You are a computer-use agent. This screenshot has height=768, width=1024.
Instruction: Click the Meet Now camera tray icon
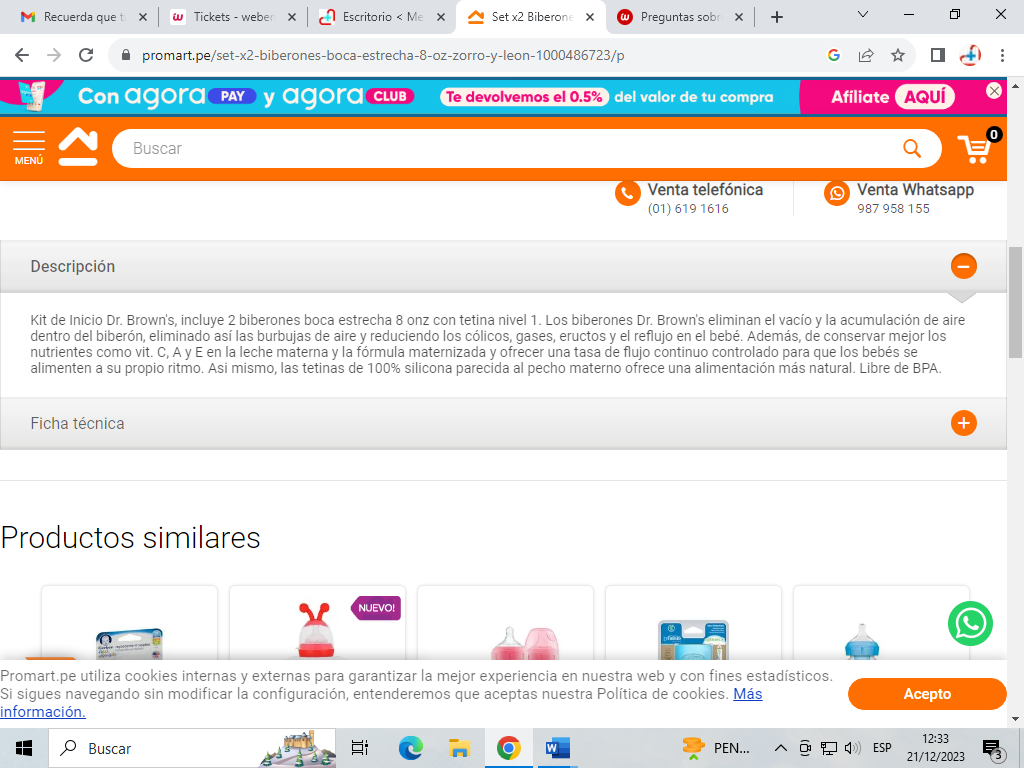pos(805,748)
